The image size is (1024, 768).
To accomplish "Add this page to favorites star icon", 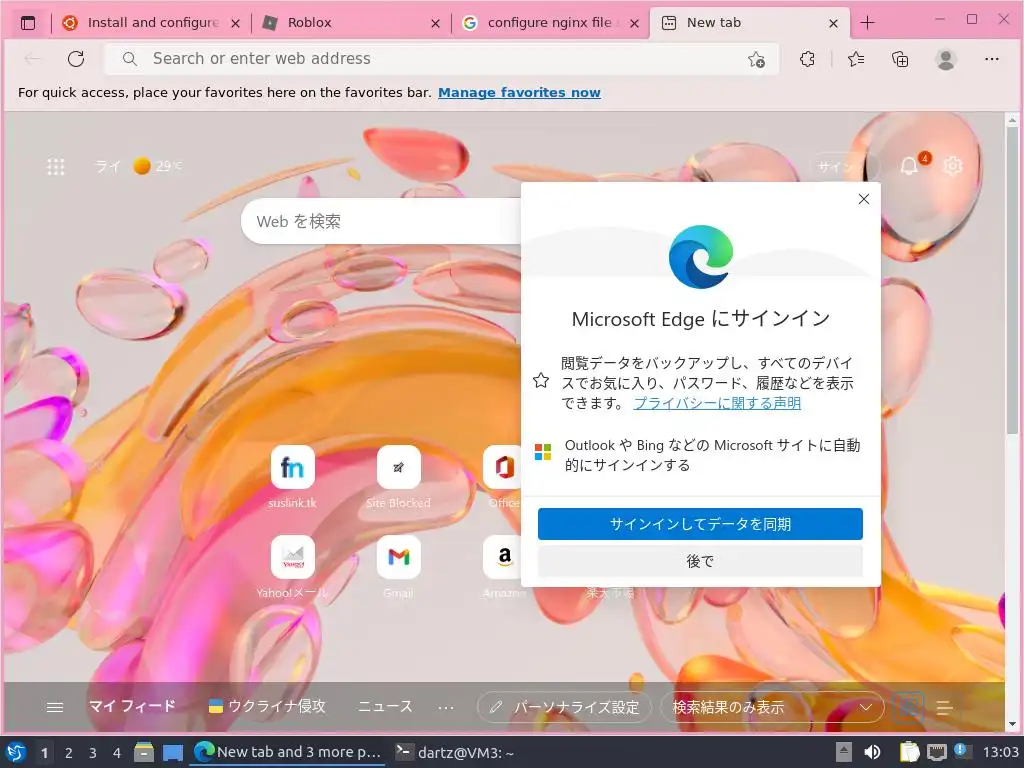I will 756,59.
